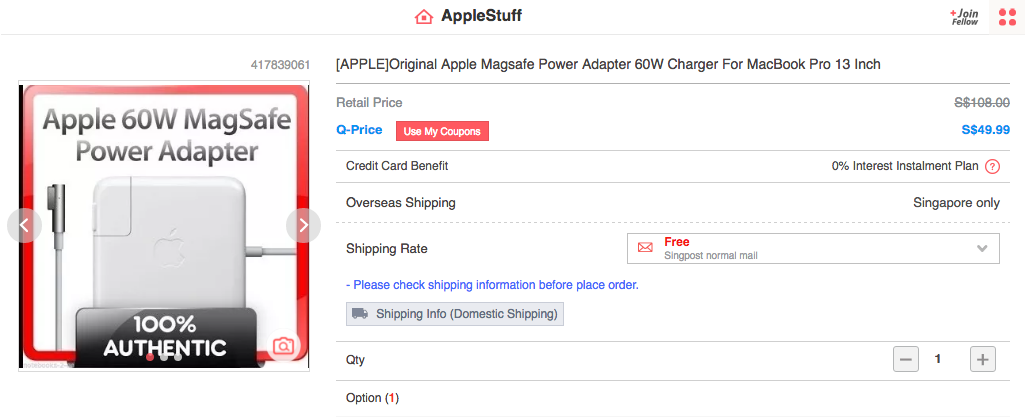Select the first image carousel dot
Screen dimensions: 1026x417
coord(150,357)
